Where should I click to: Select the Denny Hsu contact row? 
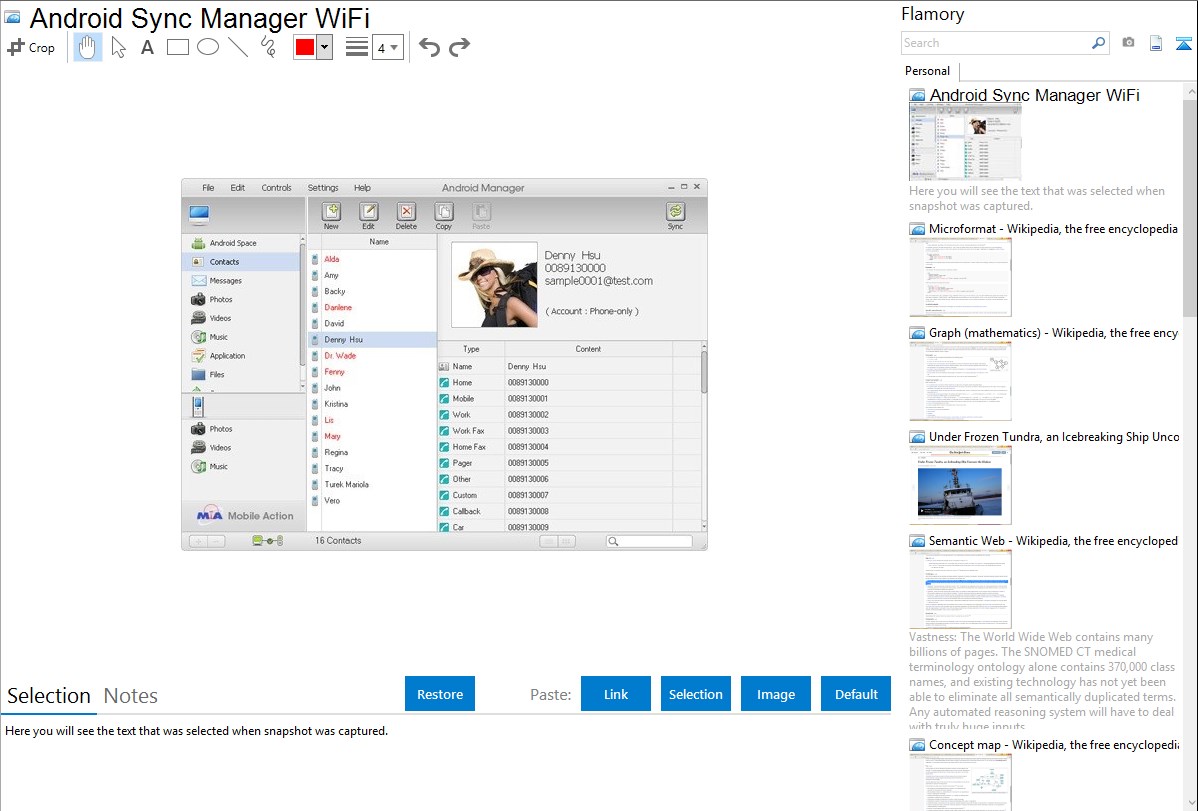point(372,339)
